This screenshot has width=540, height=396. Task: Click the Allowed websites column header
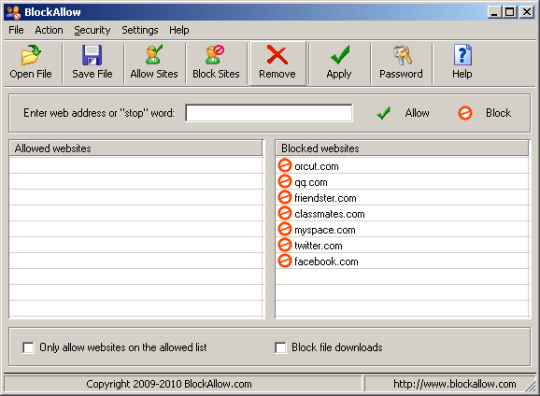(136, 148)
